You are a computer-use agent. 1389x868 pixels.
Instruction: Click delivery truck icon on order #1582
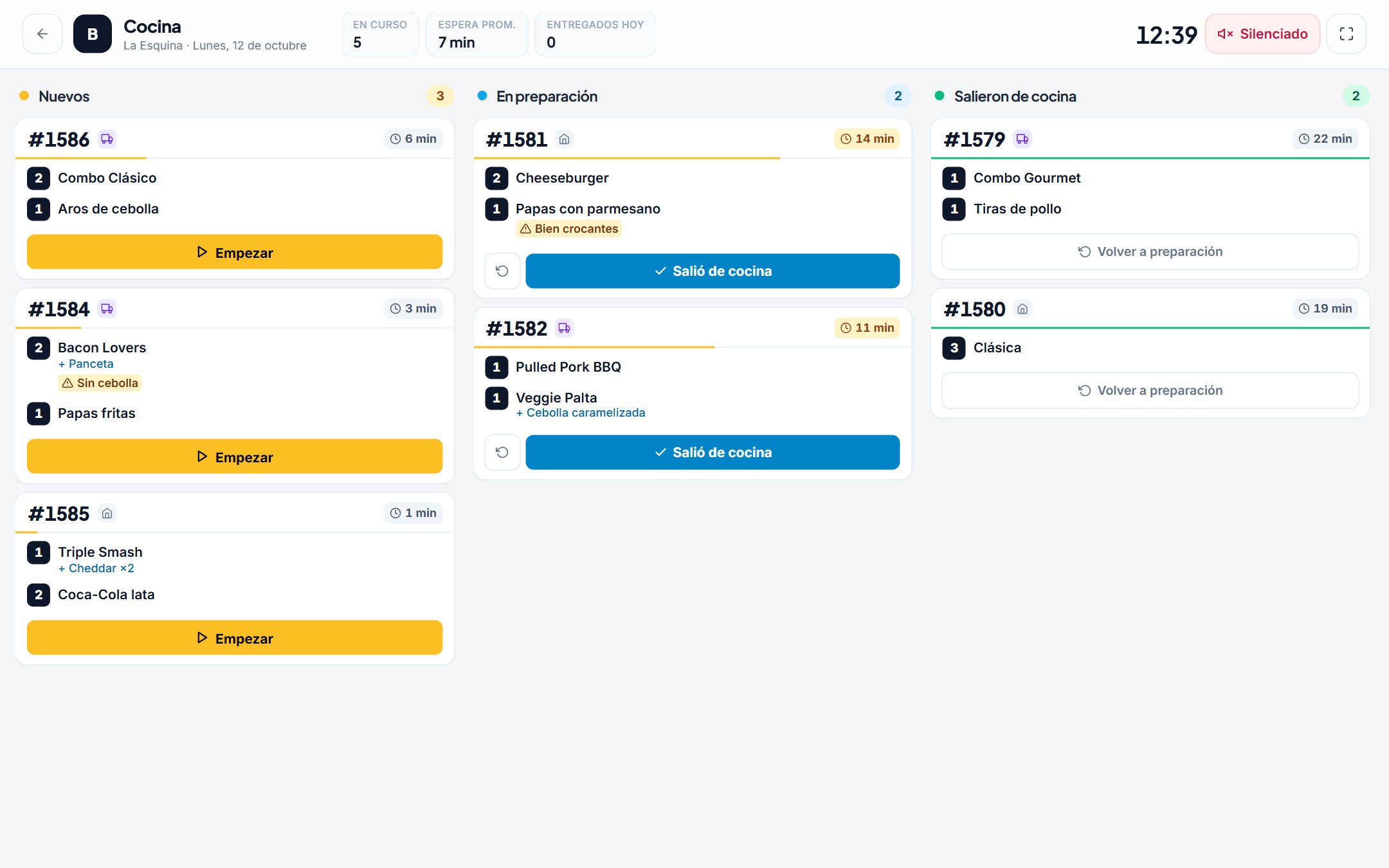tap(564, 328)
